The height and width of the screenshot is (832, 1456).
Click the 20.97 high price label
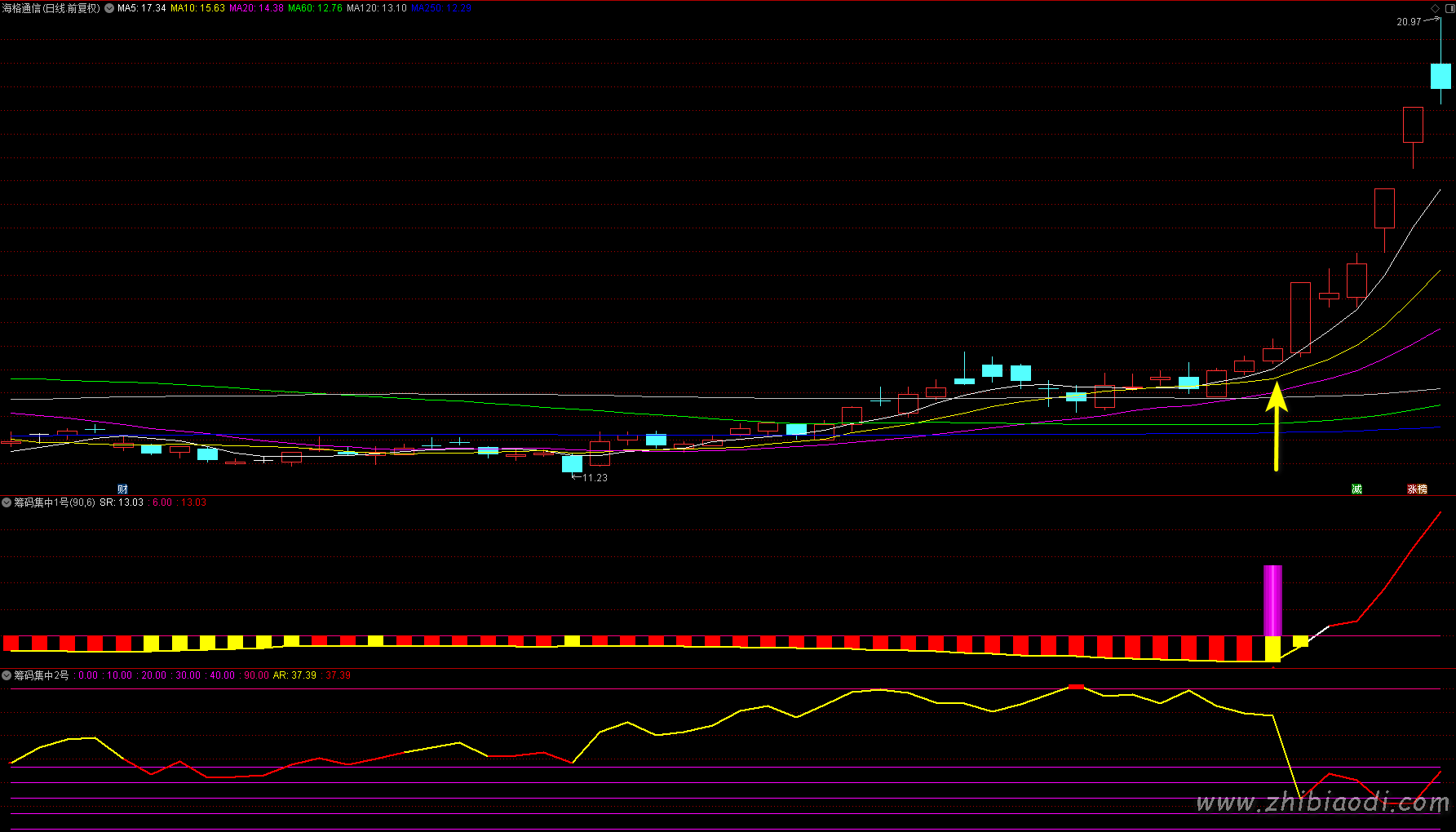coord(1409,22)
